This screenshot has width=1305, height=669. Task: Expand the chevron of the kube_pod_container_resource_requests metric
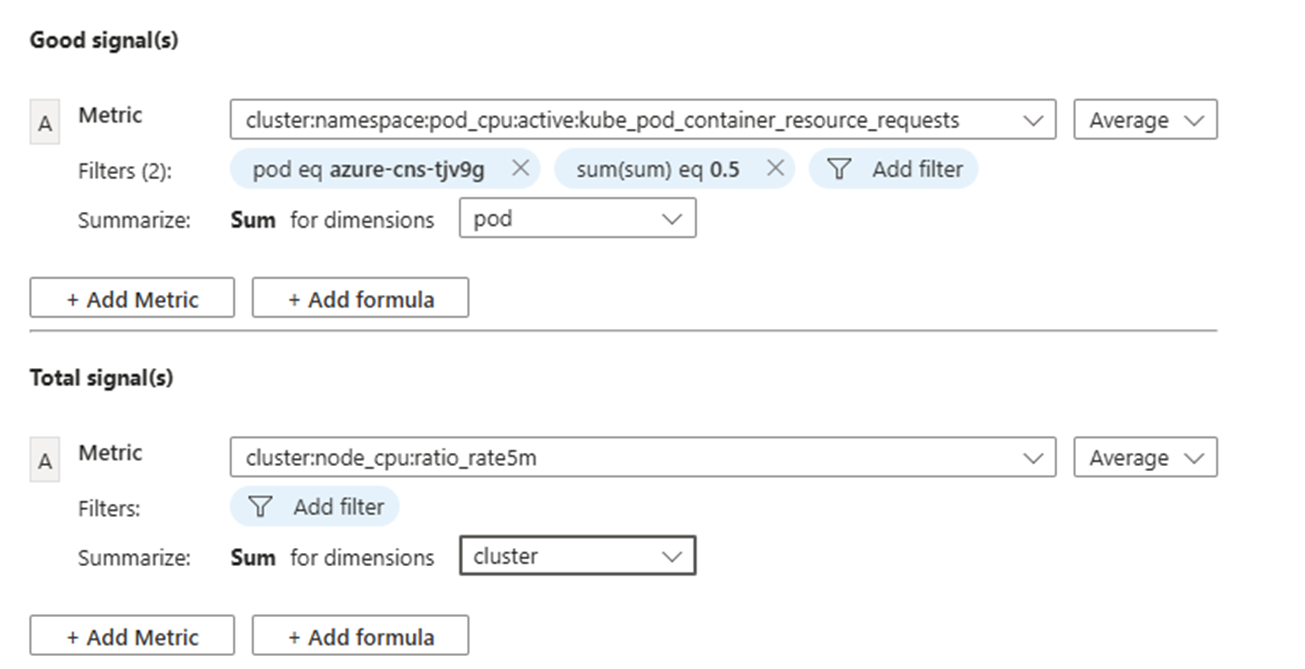(1033, 120)
